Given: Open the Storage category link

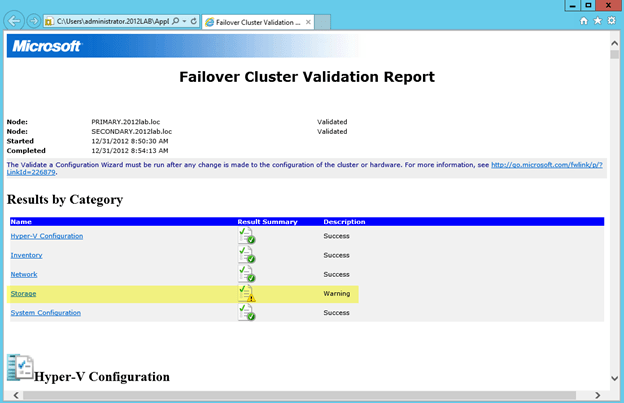Looking at the screenshot, I should (x=22, y=293).
